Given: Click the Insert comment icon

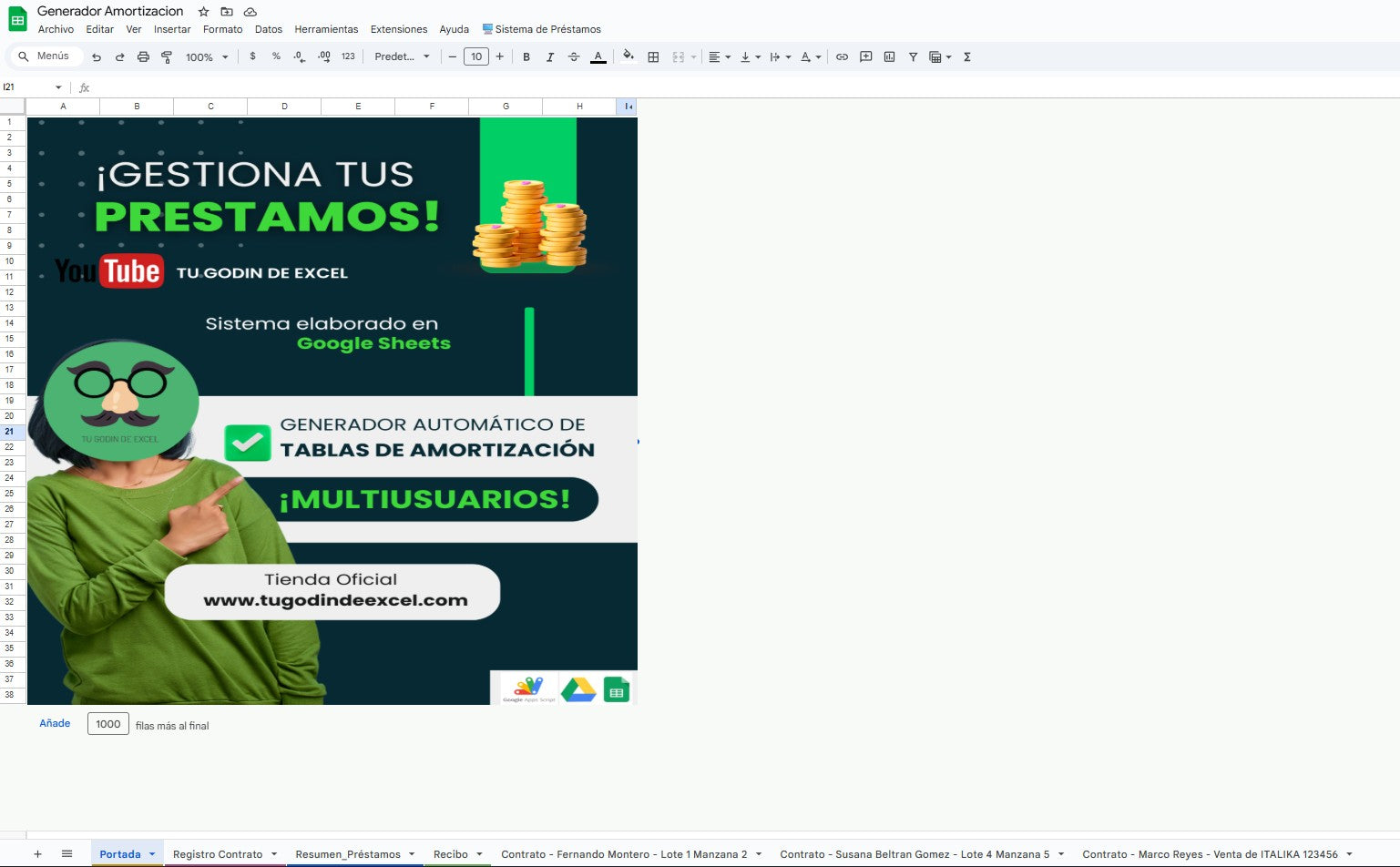Looking at the screenshot, I should point(865,57).
